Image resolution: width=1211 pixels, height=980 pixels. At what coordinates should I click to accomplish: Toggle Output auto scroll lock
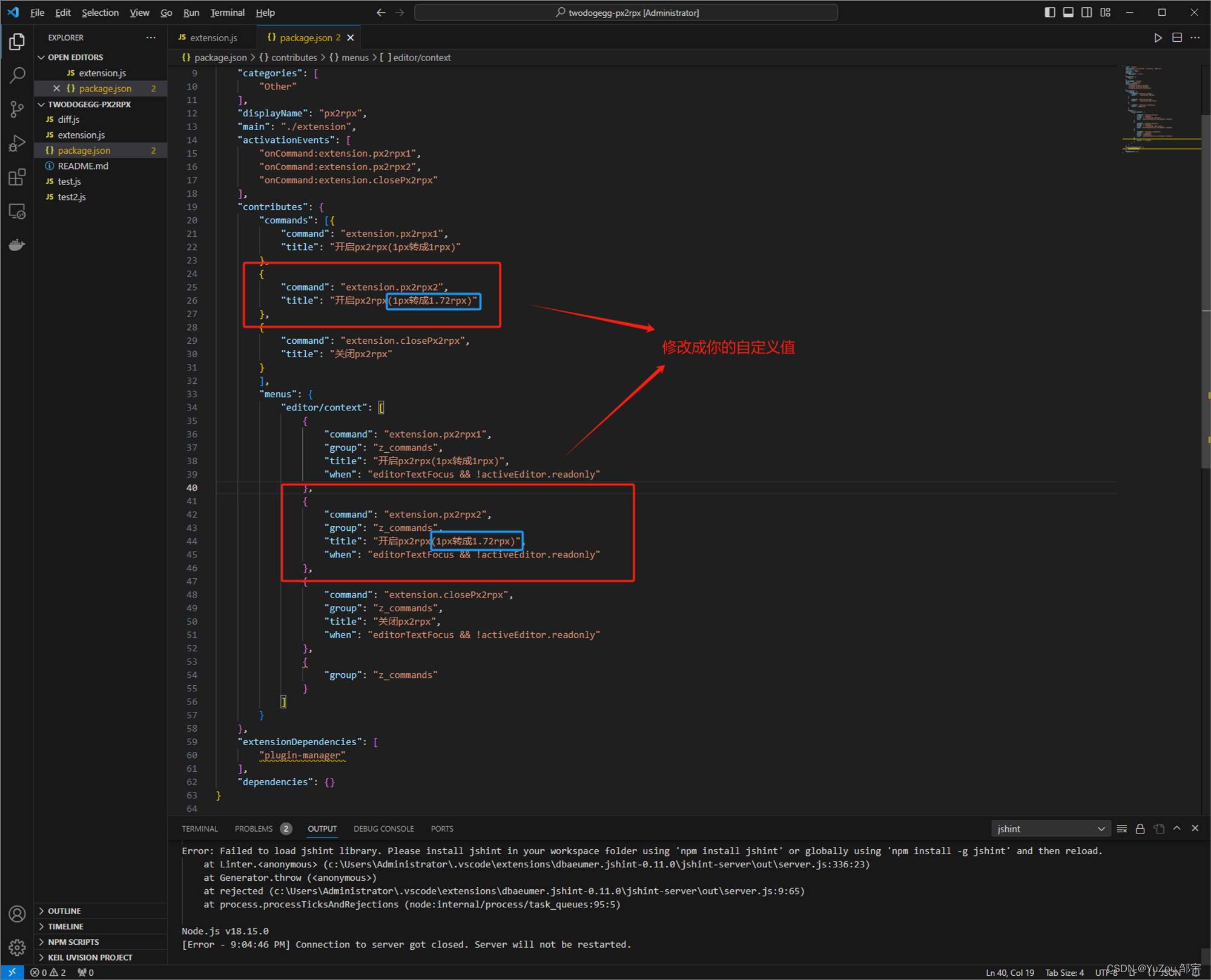pyautogui.click(x=1140, y=829)
